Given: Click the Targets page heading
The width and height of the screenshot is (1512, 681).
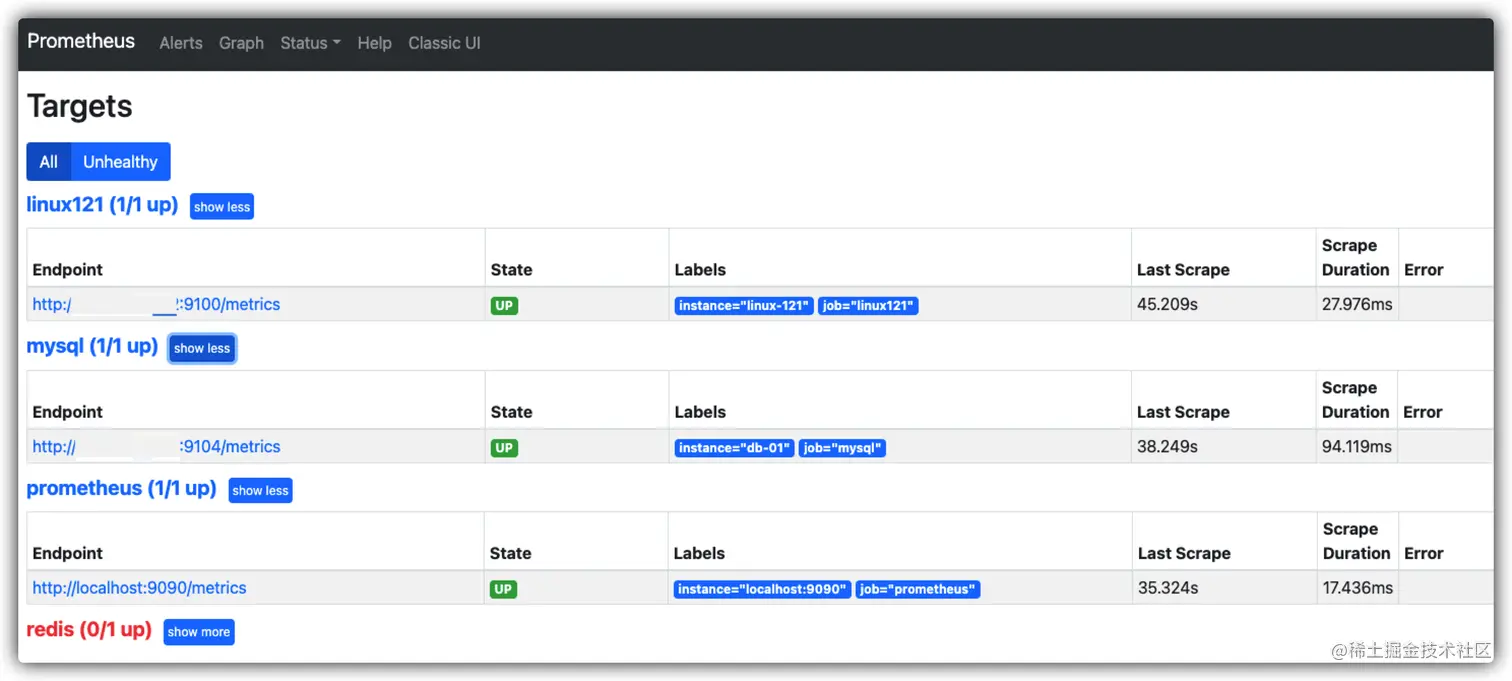Looking at the screenshot, I should (80, 106).
